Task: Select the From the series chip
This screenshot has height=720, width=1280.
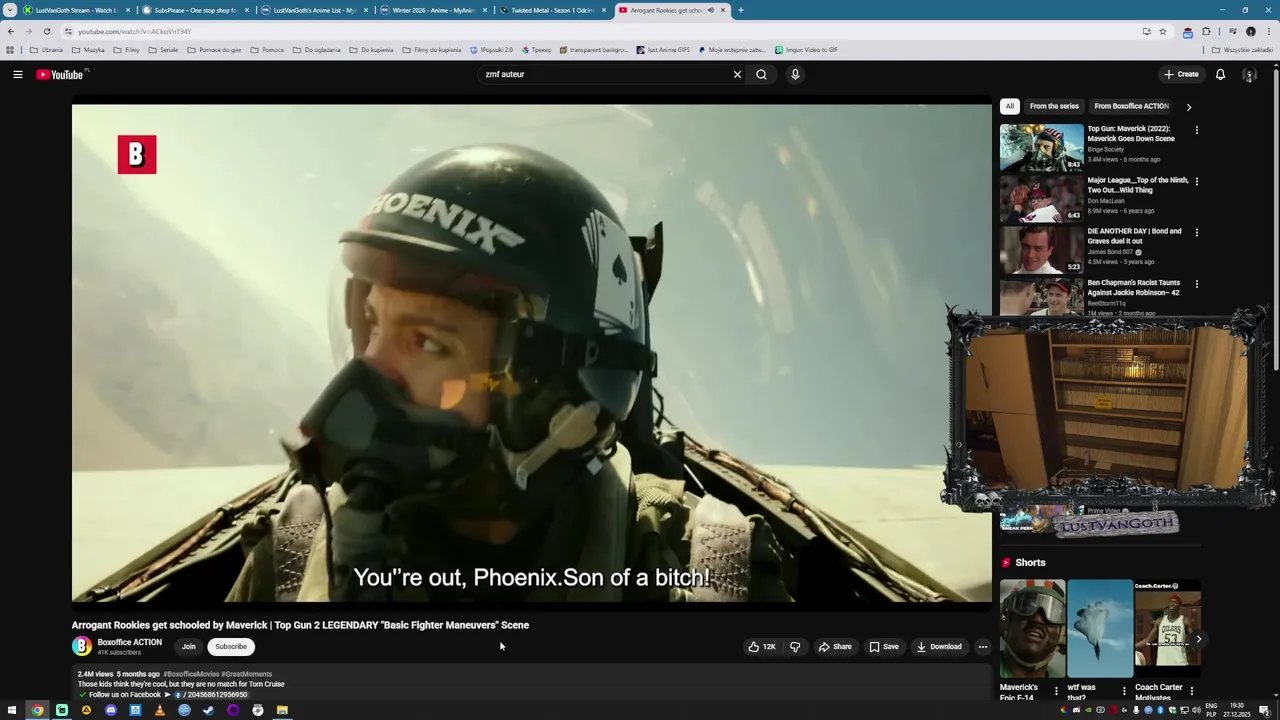Action: (1054, 106)
